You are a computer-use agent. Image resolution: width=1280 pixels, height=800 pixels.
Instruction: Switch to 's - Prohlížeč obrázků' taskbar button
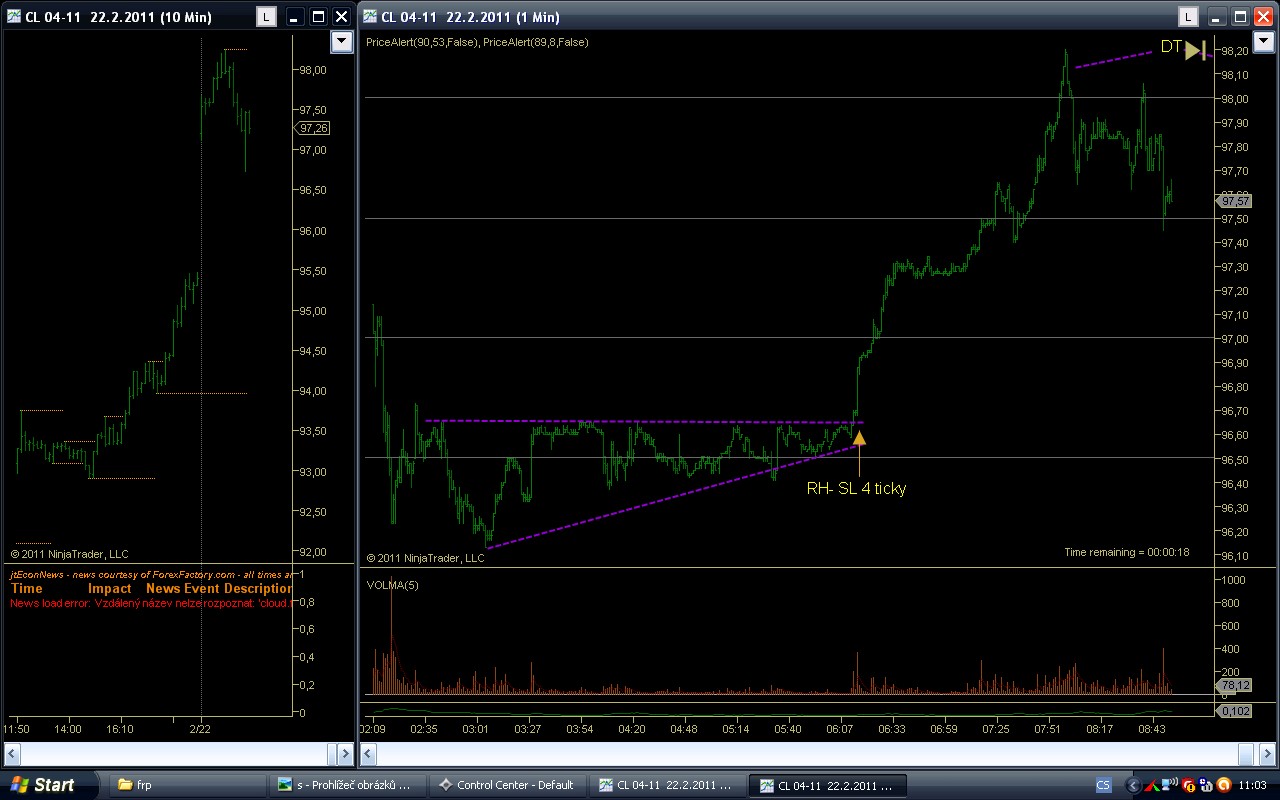pos(348,785)
